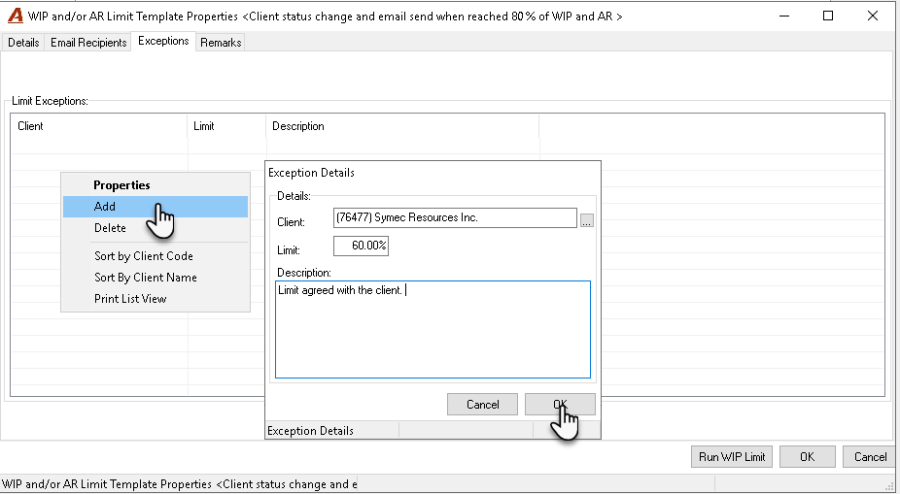The width and height of the screenshot is (900, 494).
Task: Click the red application logo icon
Action: tap(15, 15)
